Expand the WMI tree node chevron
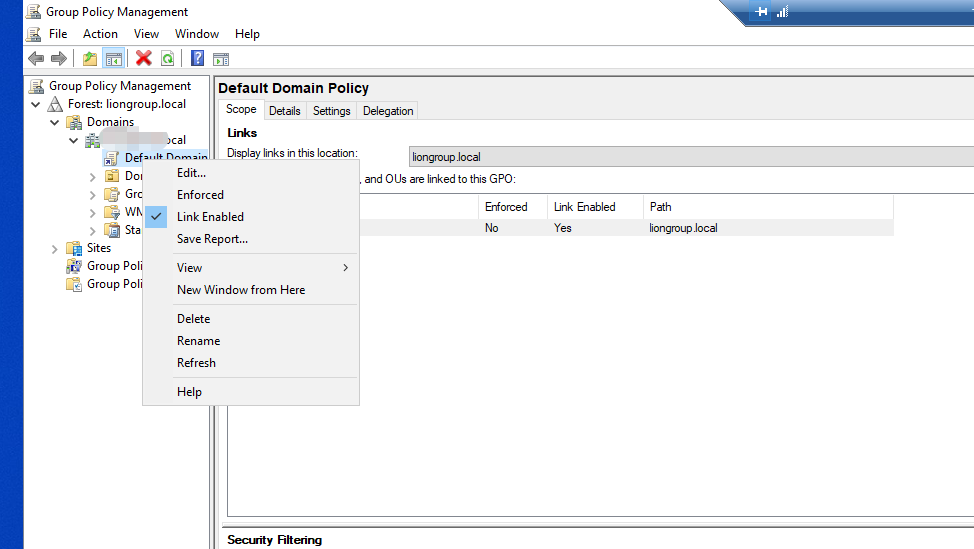The image size is (974, 549). [93, 213]
